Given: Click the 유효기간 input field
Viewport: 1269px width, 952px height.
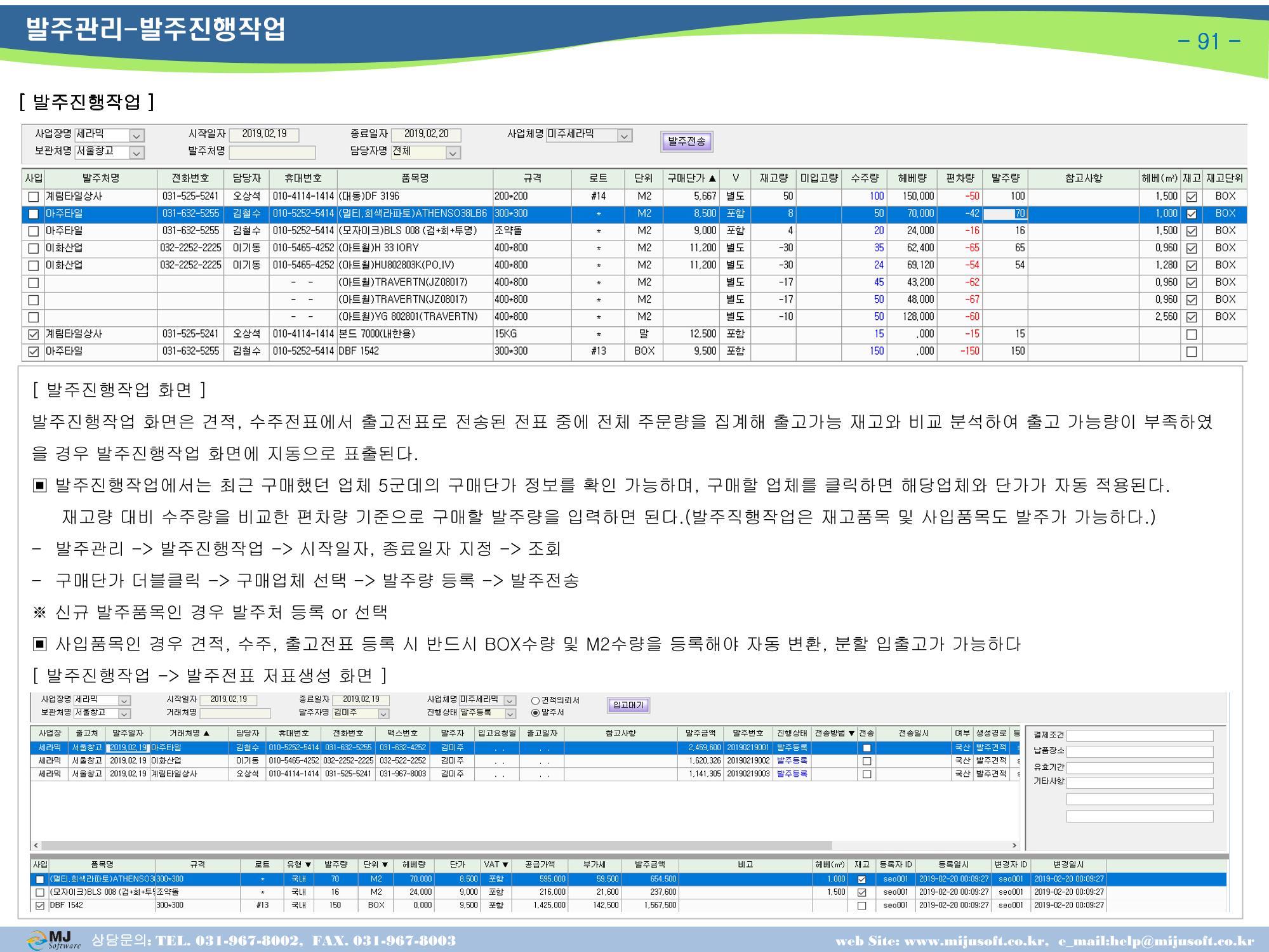Looking at the screenshot, I should 1139,768.
